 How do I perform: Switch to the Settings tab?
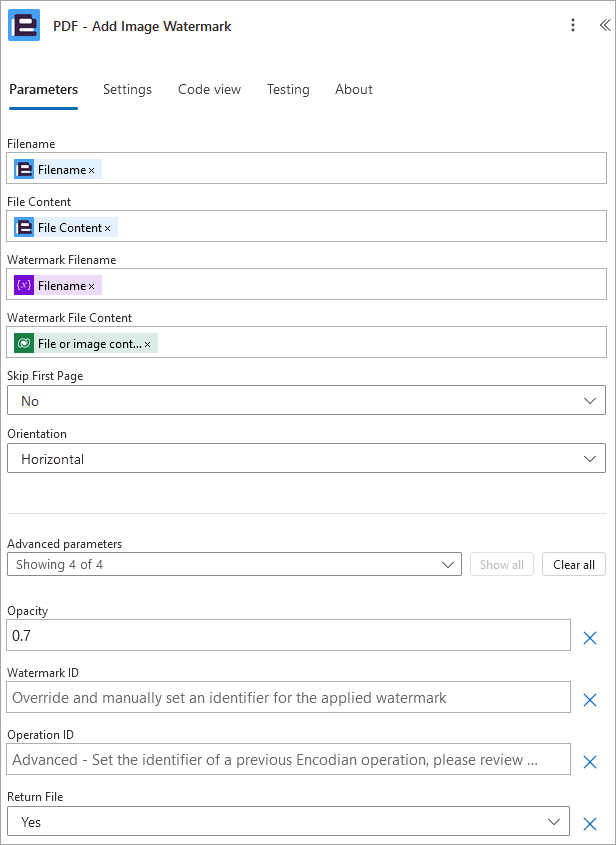127,89
